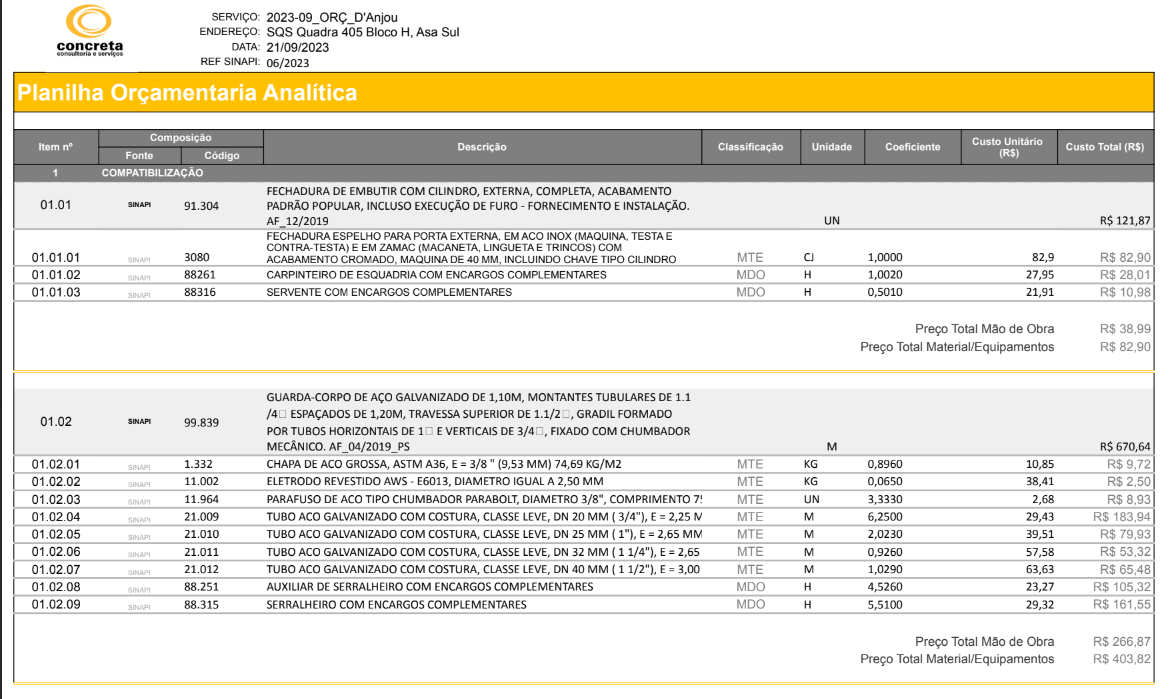Click total R$ 10,98
The image size is (1170, 699).
coord(1125,292)
